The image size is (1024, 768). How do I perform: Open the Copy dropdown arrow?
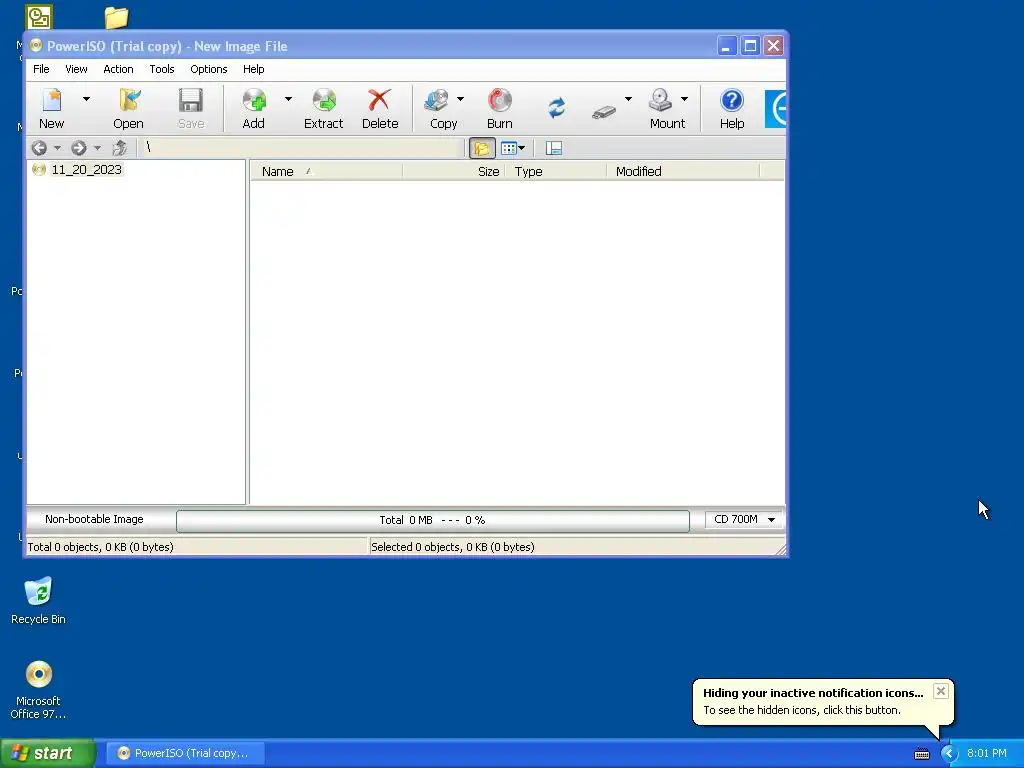click(460, 99)
